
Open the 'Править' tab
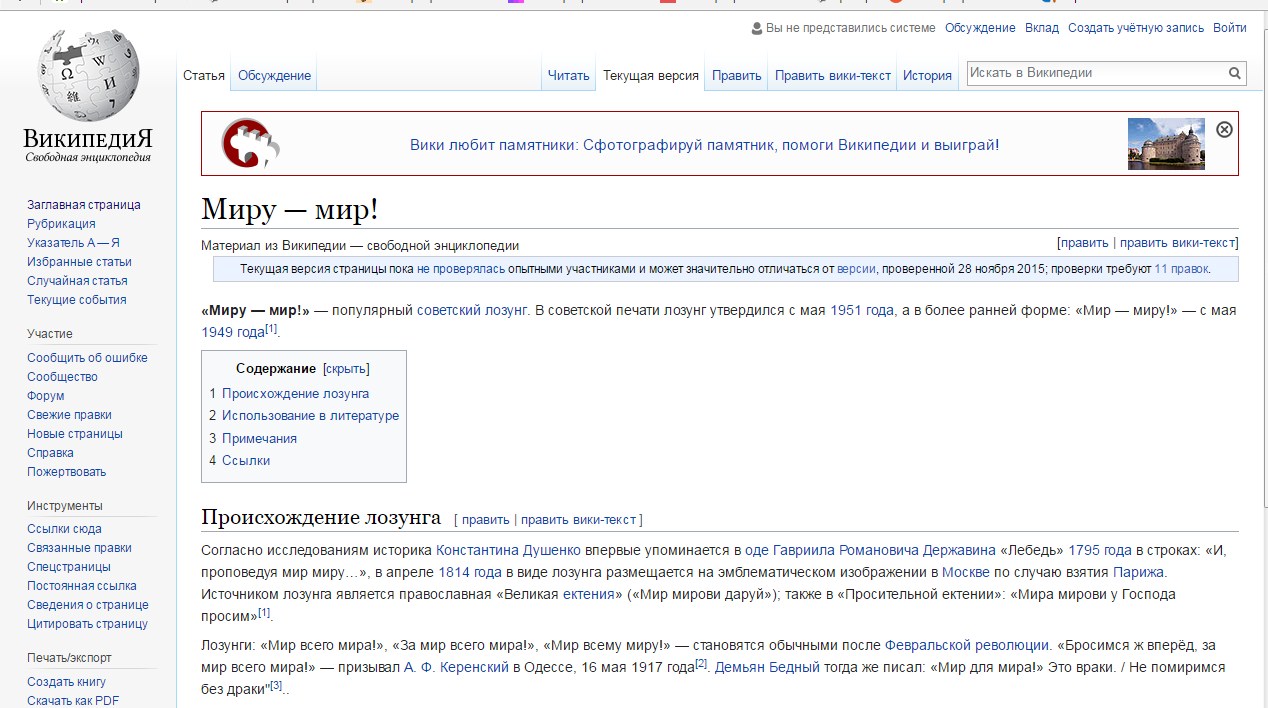pos(737,76)
